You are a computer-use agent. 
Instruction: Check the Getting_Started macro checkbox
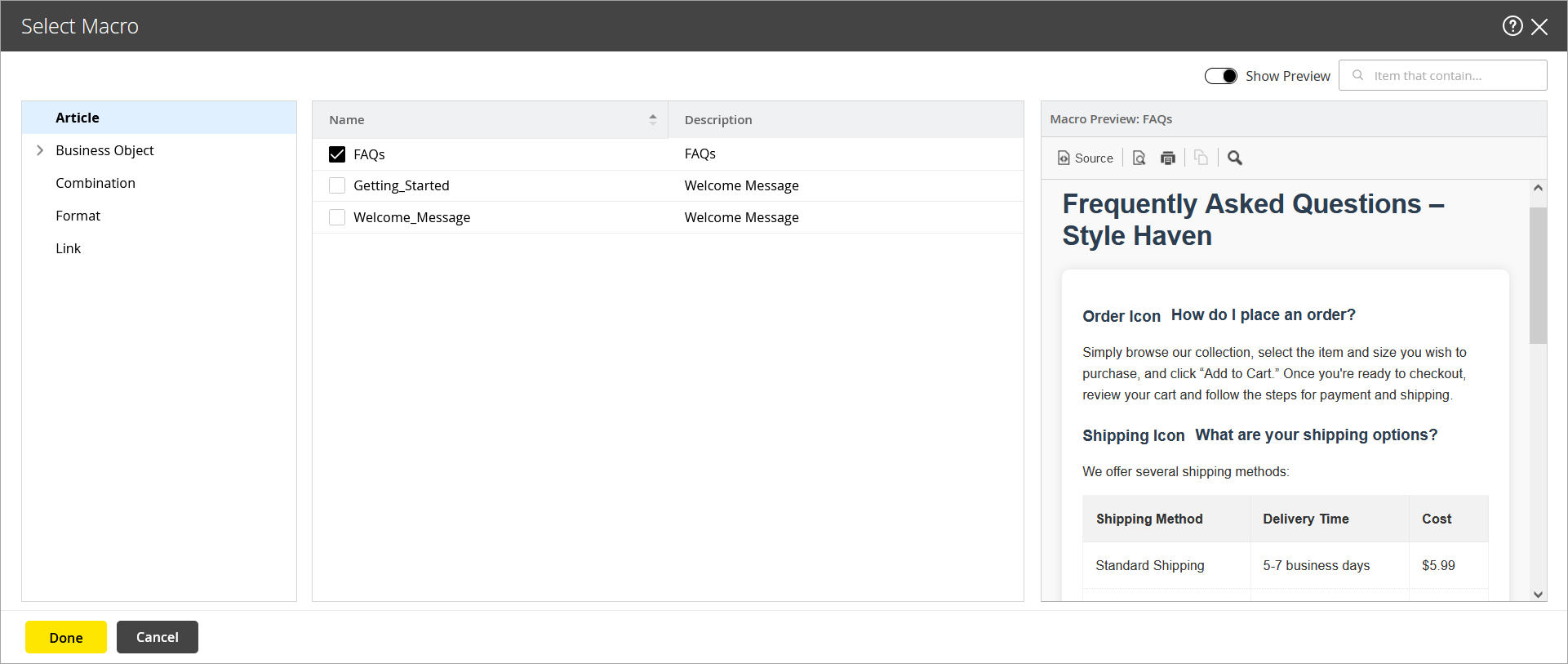click(x=337, y=185)
